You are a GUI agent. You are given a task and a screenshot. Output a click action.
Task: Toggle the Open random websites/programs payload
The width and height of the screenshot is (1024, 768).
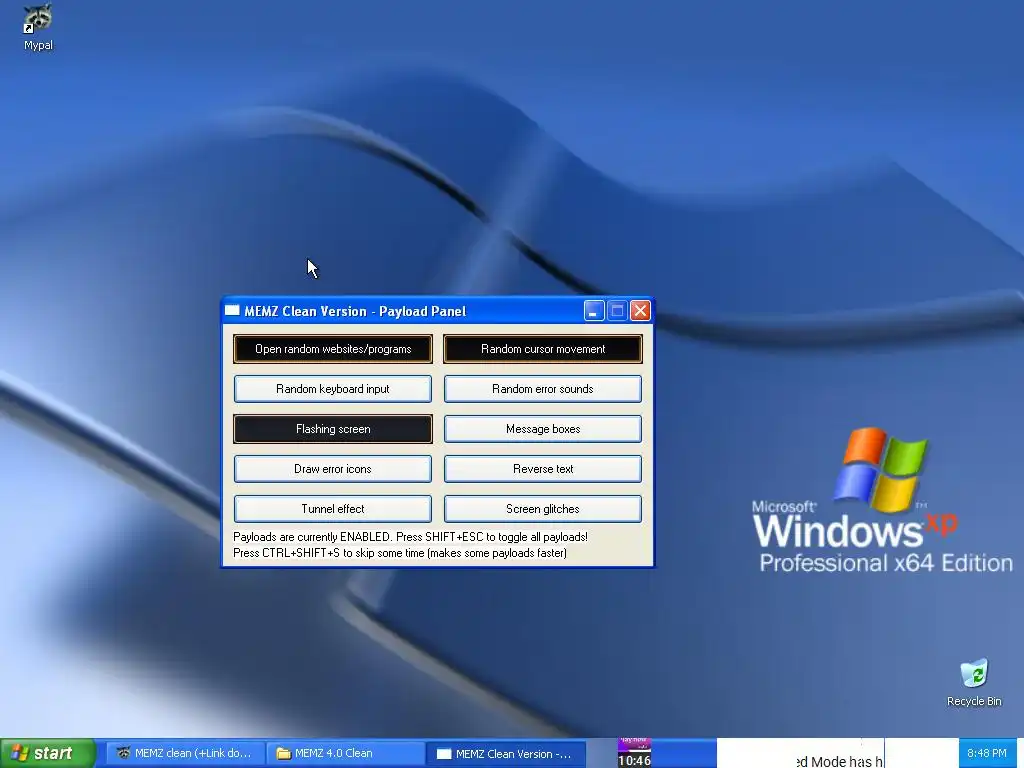pos(332,349)
